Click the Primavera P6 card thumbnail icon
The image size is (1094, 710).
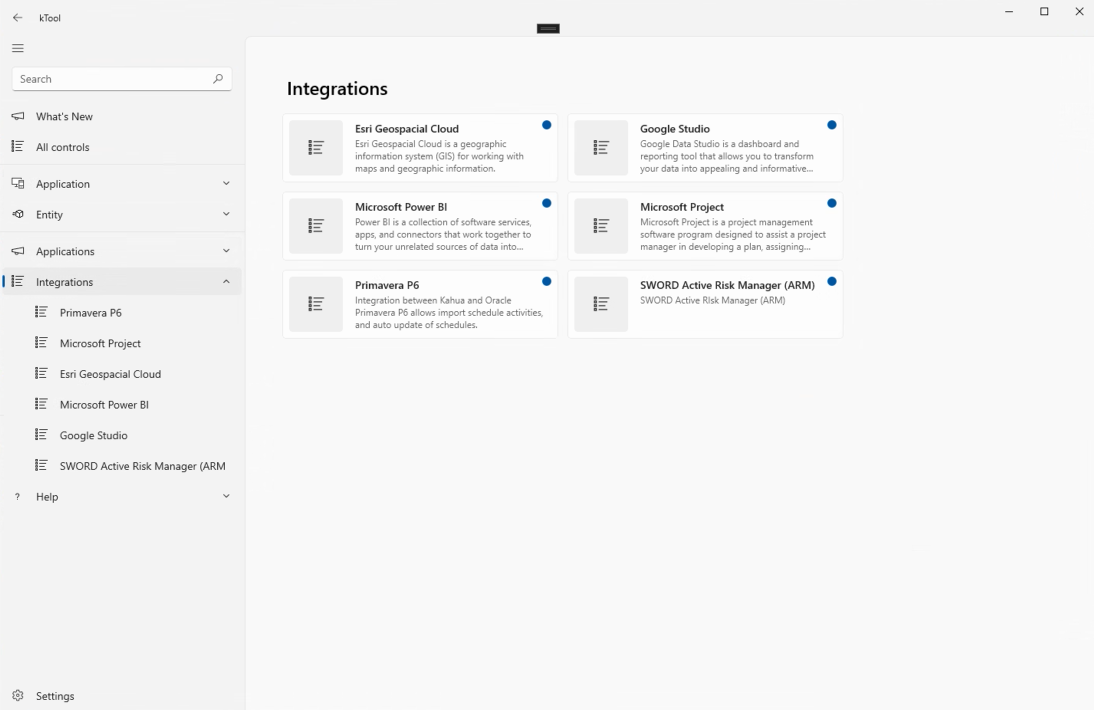pyautogui.click(x=316, y=304)
